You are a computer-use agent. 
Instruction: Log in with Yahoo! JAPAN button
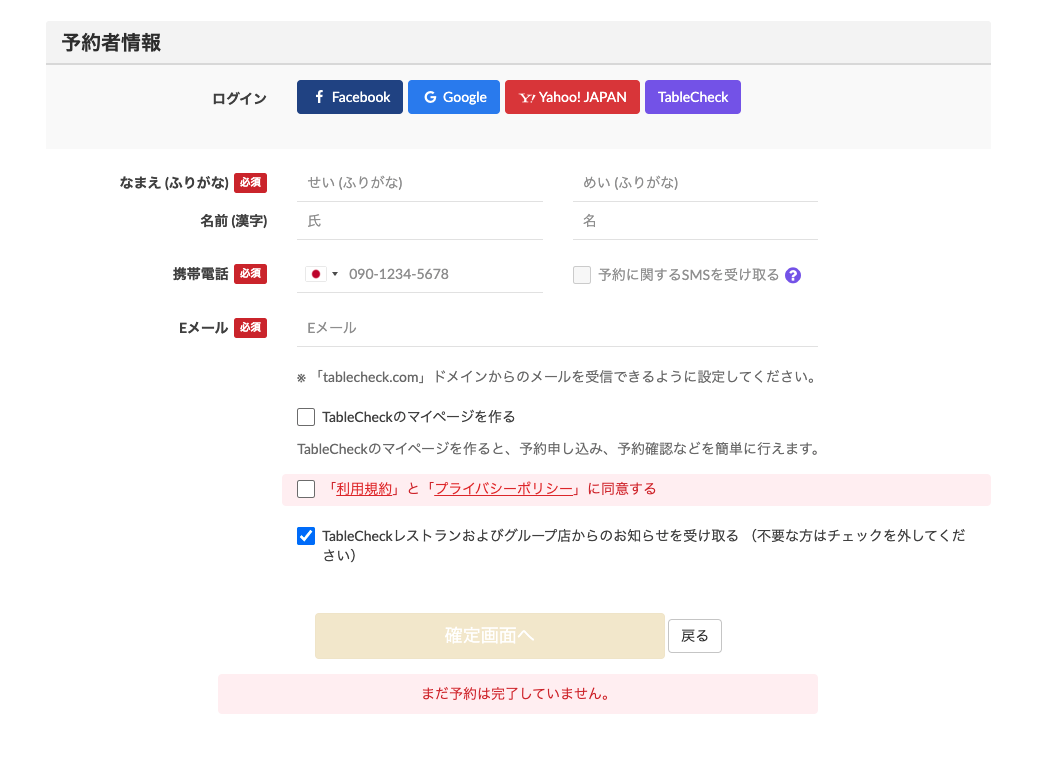click(572, 97)
